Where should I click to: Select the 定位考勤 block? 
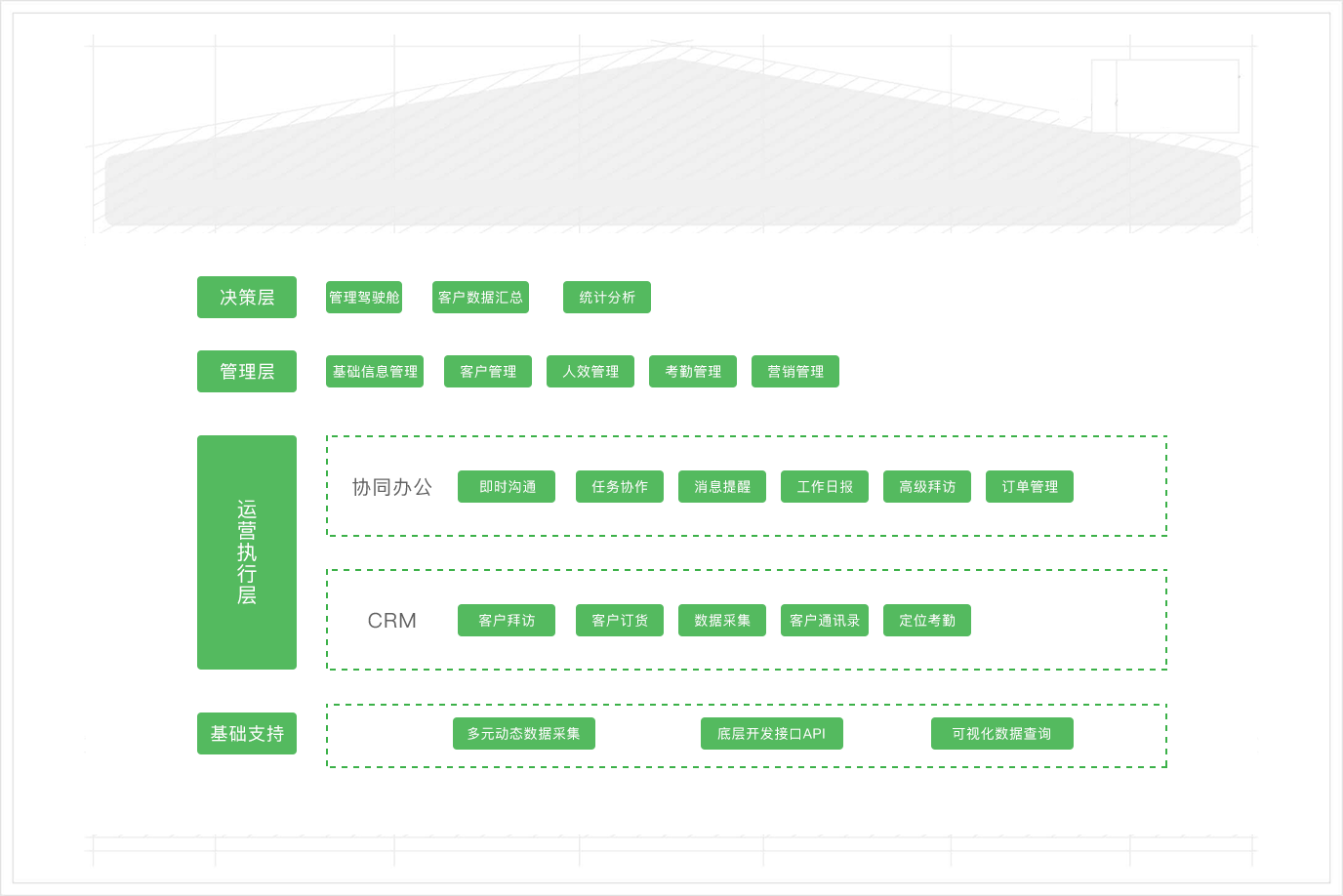click(x=926, y=621)
